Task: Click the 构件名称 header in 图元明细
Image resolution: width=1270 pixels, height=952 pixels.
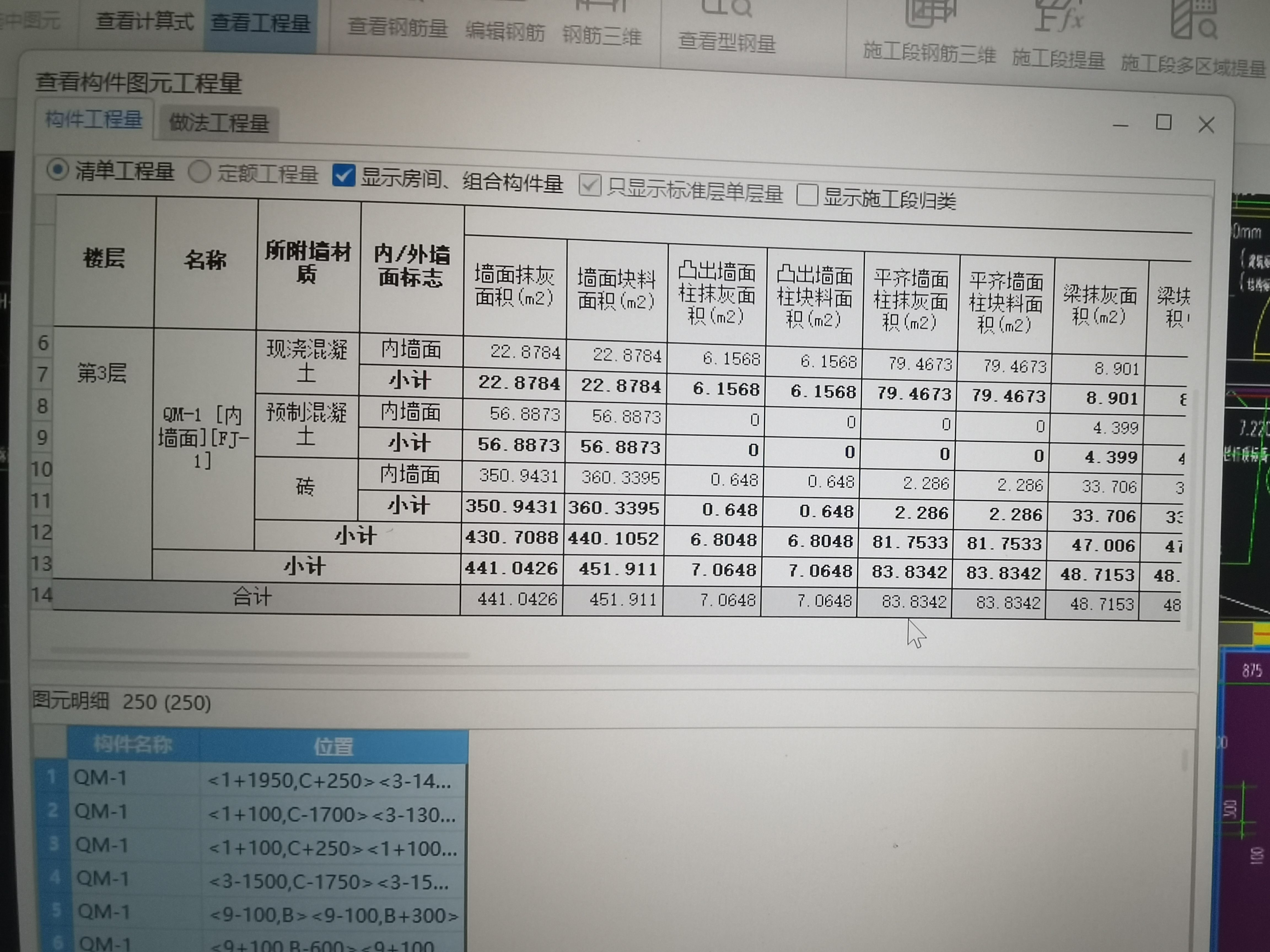Action: coord(133,744)
